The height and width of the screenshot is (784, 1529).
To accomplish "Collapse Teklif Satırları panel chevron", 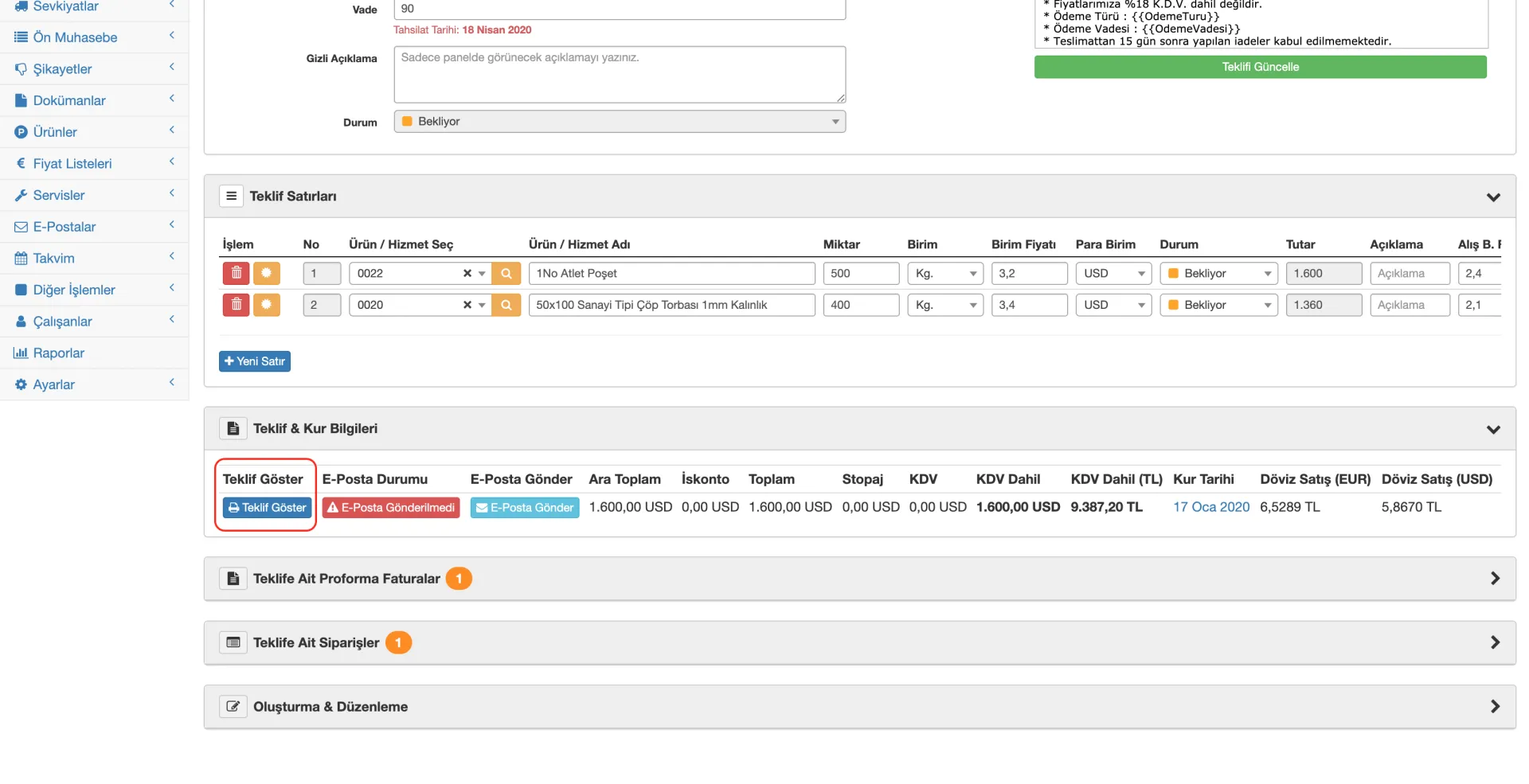I will 1493,197.
